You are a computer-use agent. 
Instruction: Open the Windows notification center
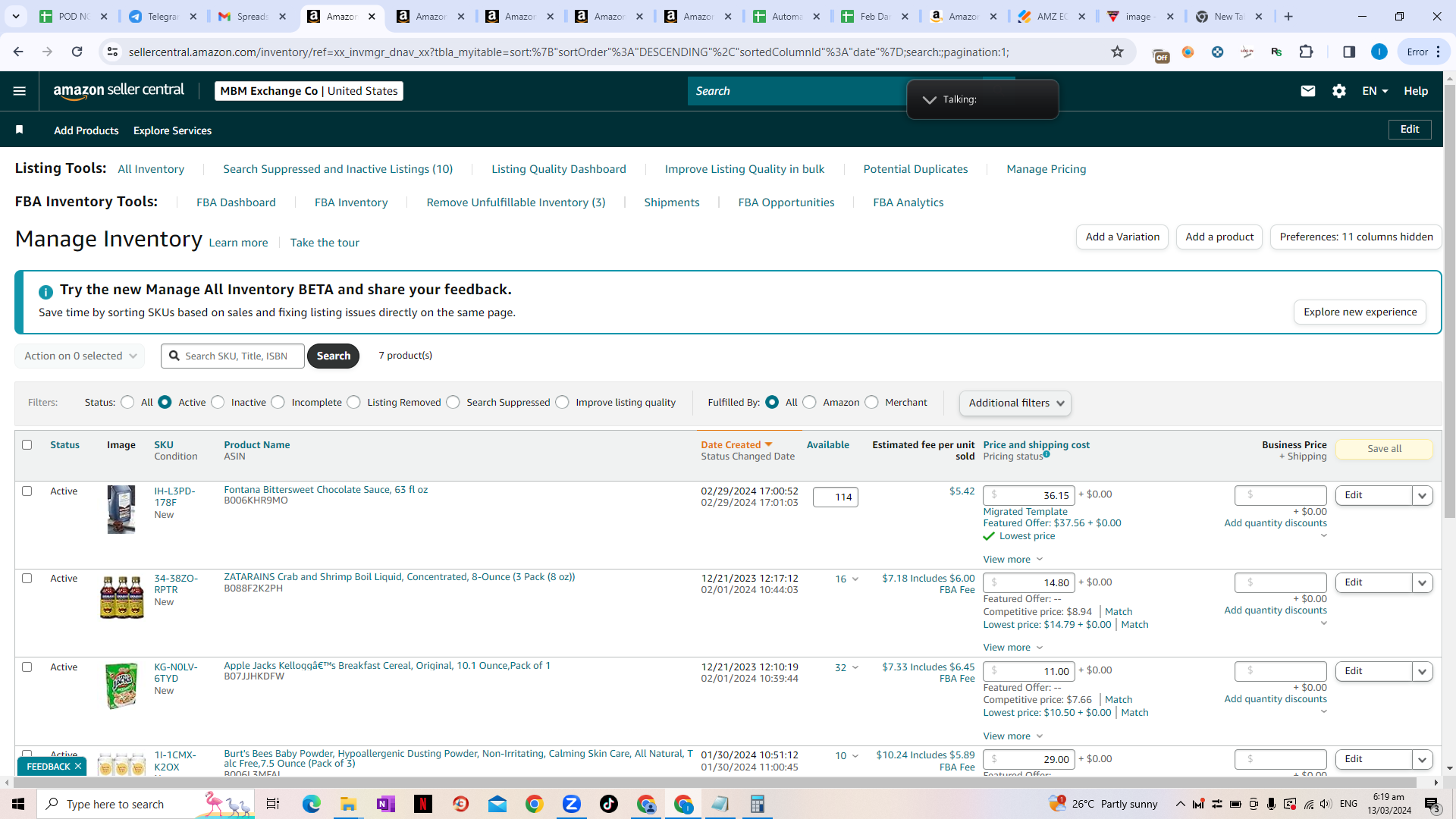pyautogui.click(x=1432, y=804)
